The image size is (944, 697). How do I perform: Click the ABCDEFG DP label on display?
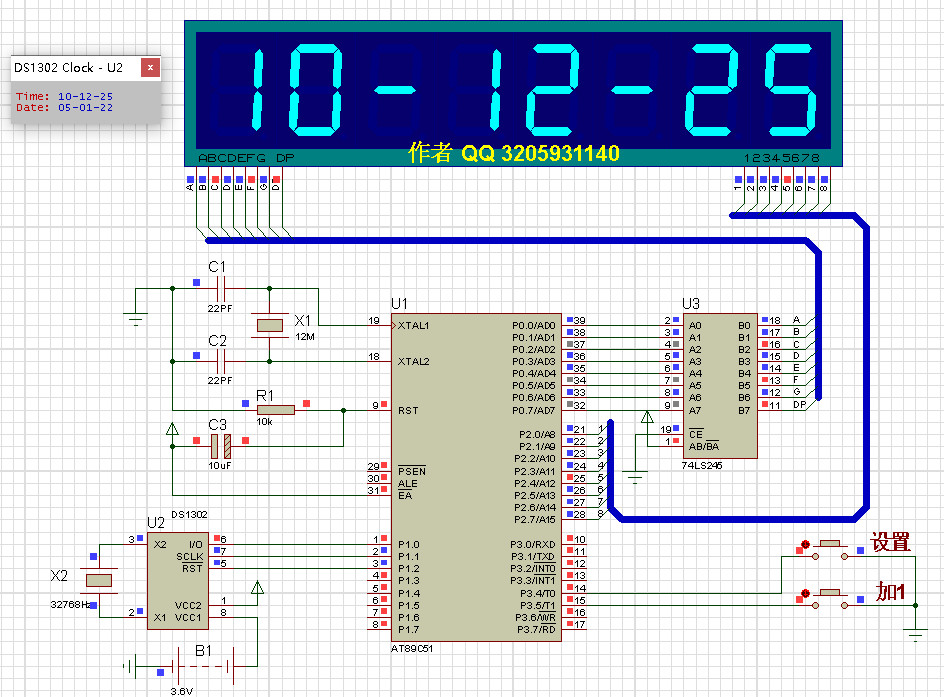[246, 158]
